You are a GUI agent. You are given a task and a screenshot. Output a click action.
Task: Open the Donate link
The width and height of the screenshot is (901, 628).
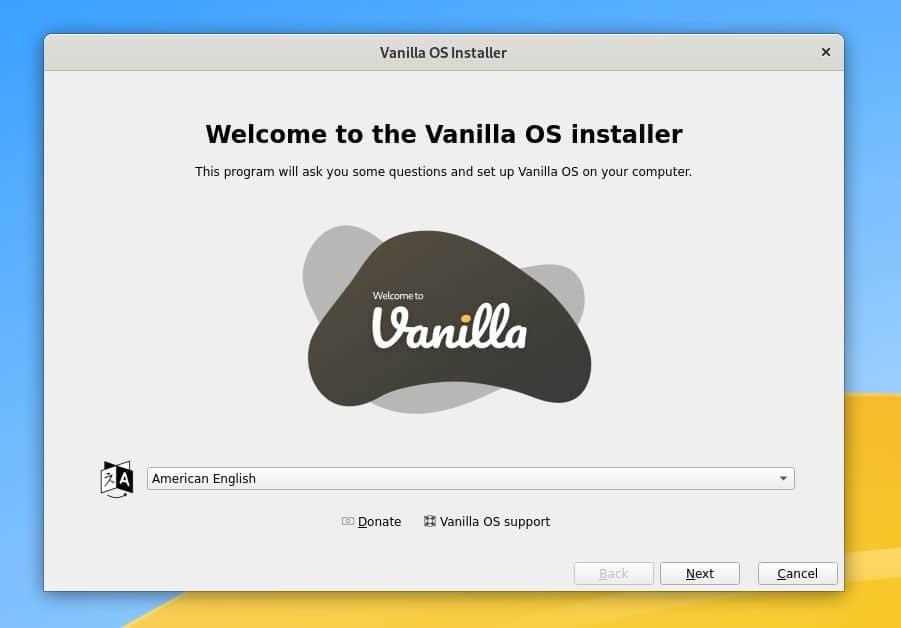pyautogui.click(x=379, y=522)
